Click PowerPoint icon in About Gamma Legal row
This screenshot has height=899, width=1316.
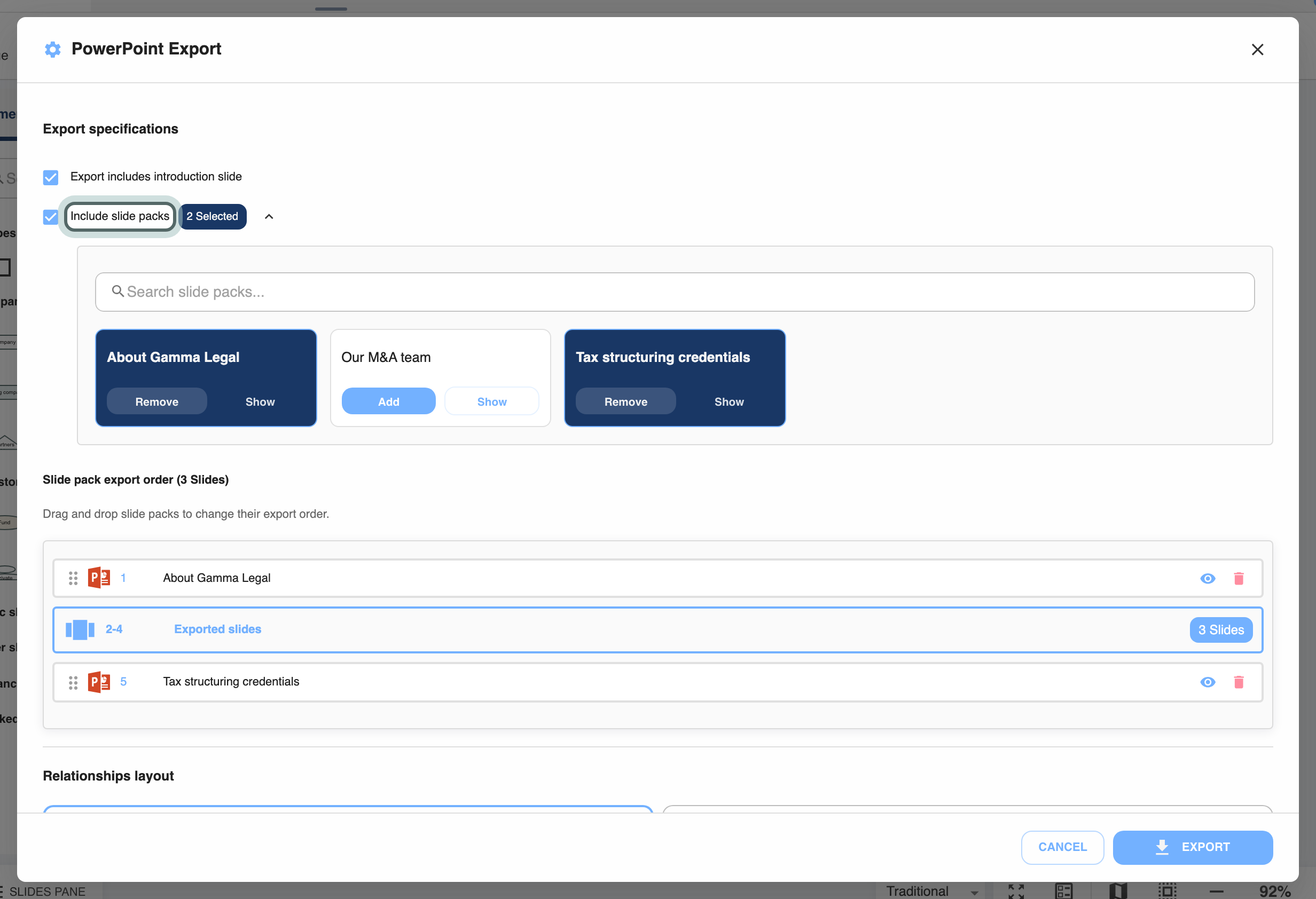click(x=99, y=578)
